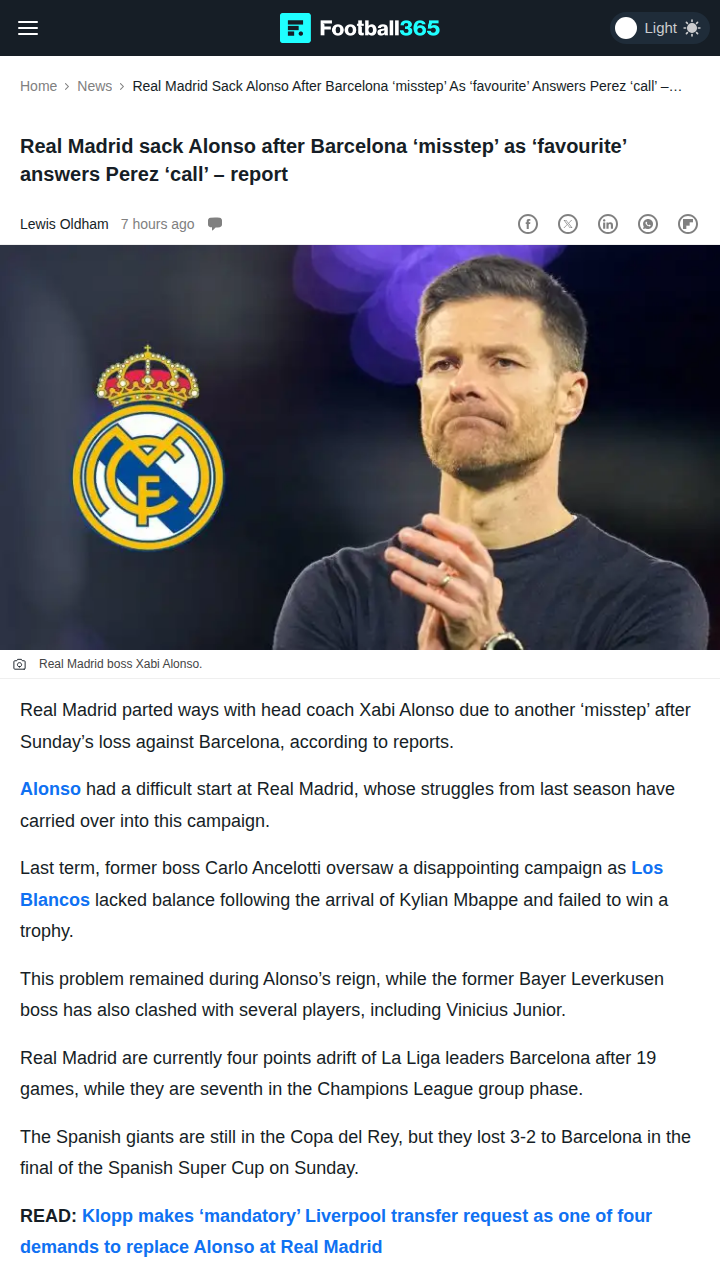Click the Xabi Alonso header image

tap(360, 448)
